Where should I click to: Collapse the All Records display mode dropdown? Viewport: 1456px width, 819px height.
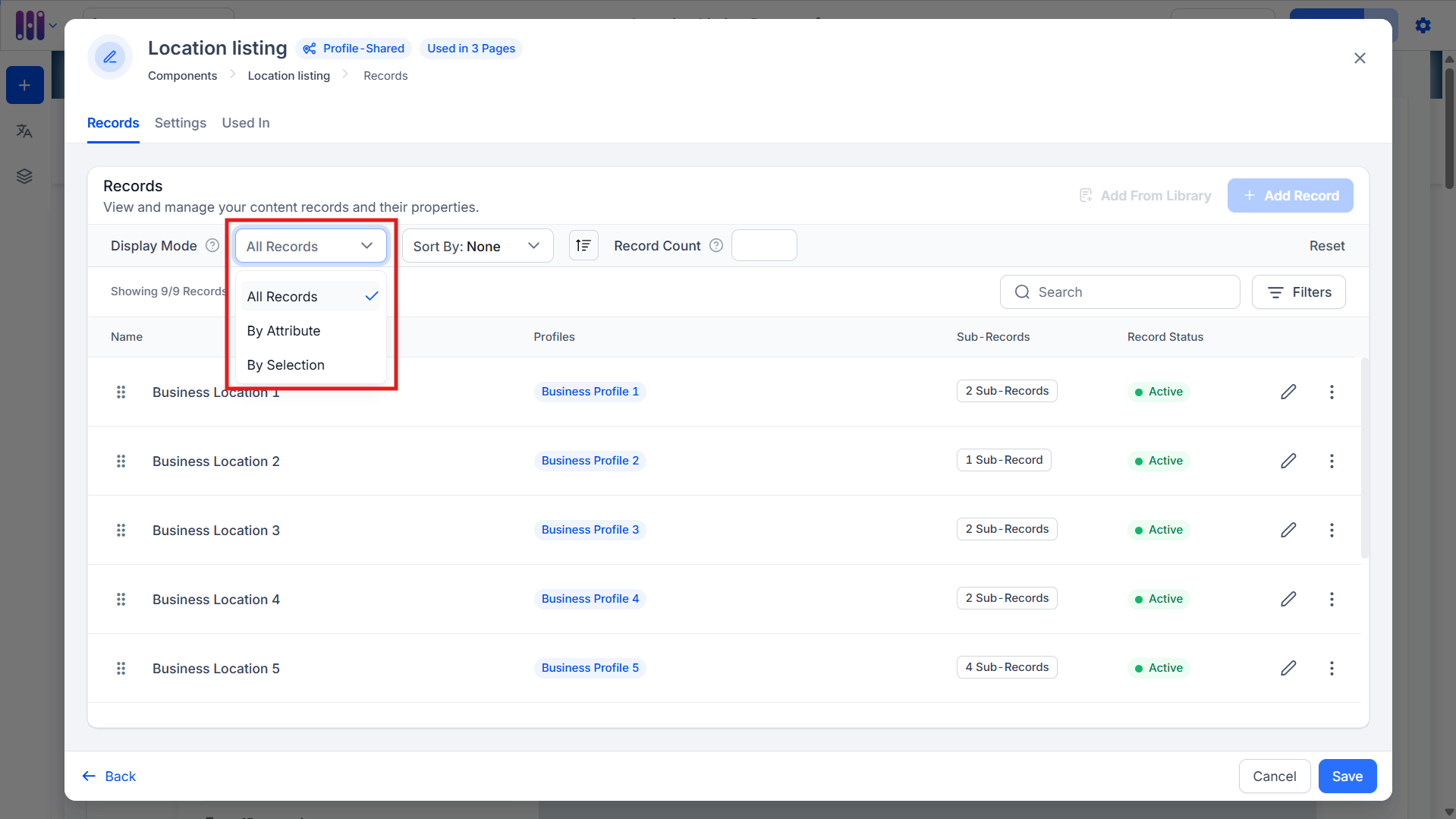310,246
